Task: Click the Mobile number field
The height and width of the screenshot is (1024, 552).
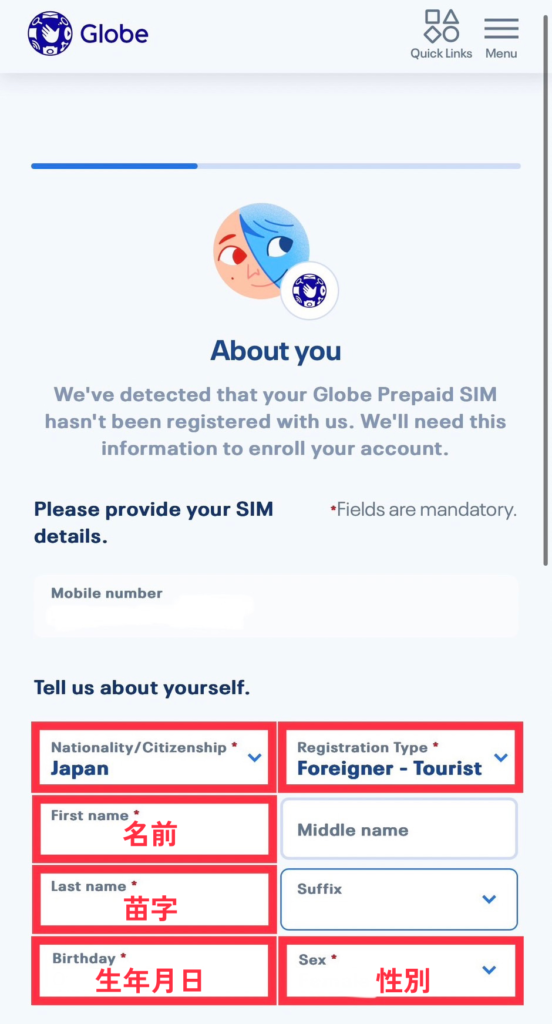Action: (276, 605)
